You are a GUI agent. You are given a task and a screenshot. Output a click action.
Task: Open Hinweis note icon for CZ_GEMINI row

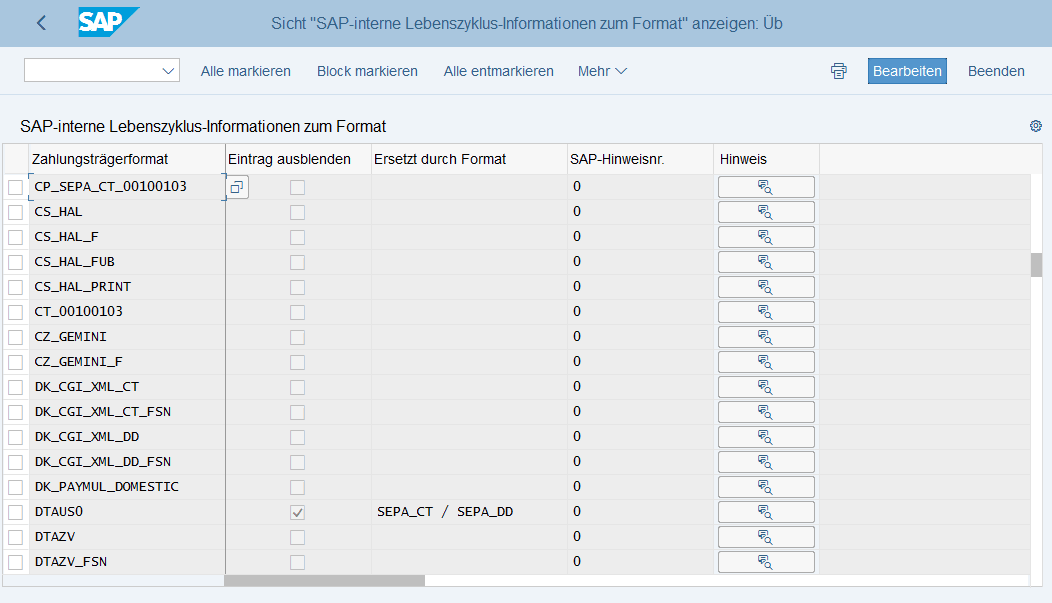click(766, 337)
